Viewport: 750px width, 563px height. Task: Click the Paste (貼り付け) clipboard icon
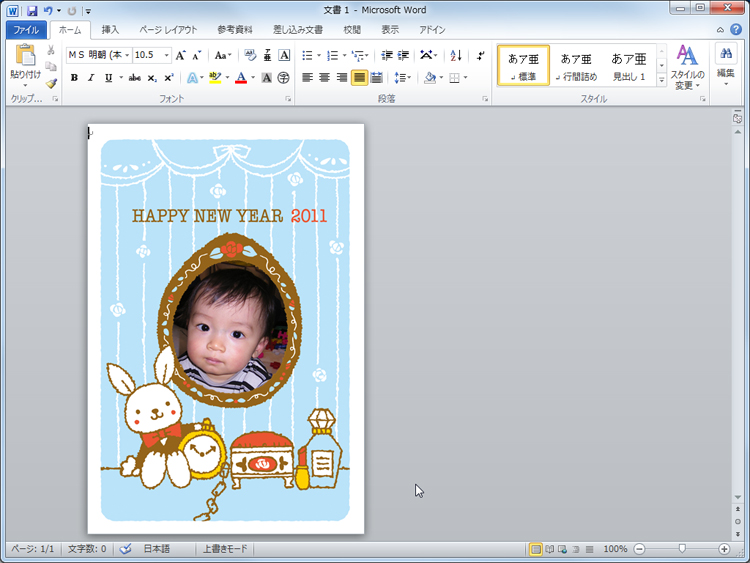25,55
